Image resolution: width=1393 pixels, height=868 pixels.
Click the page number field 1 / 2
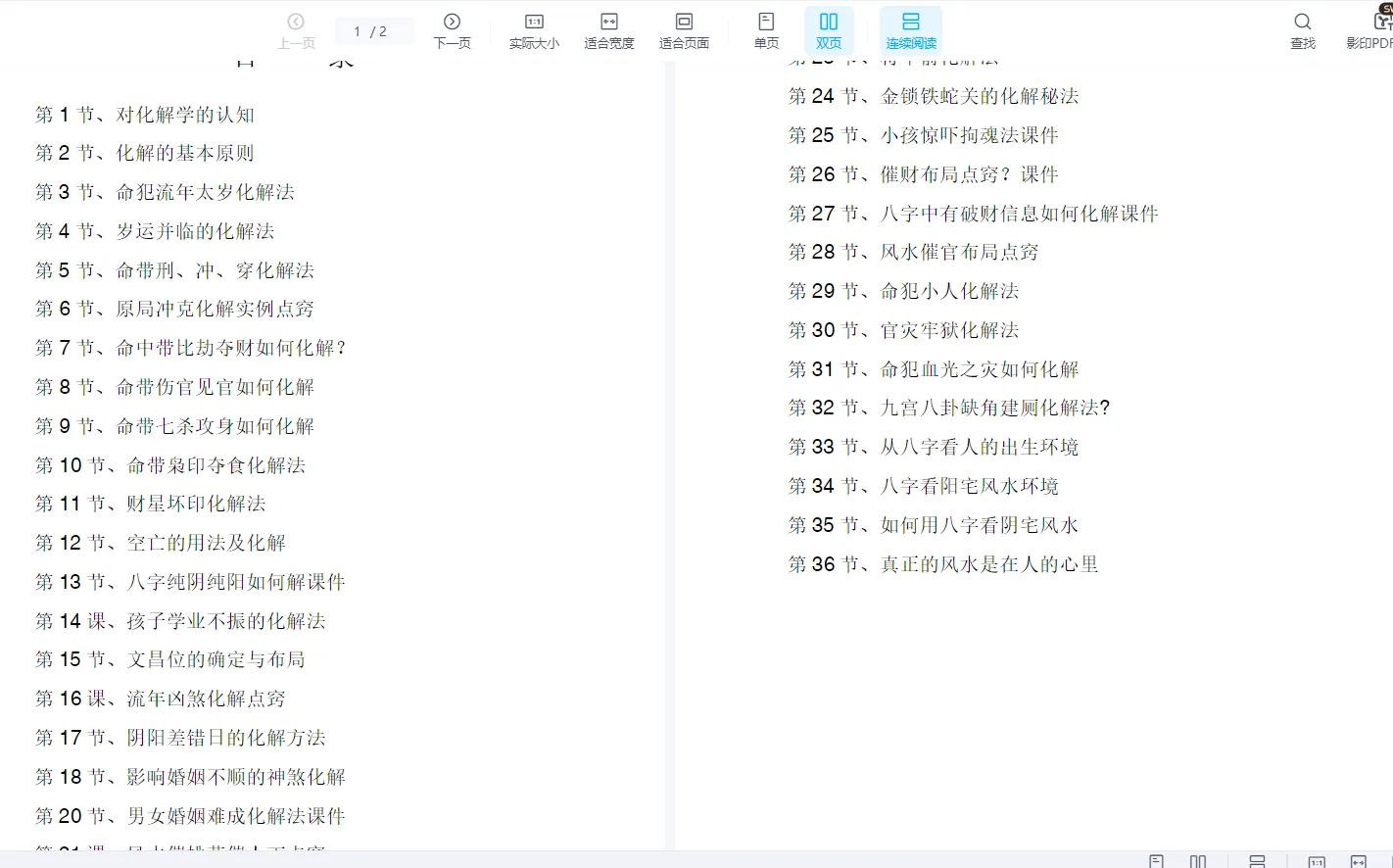click(374, 31)
